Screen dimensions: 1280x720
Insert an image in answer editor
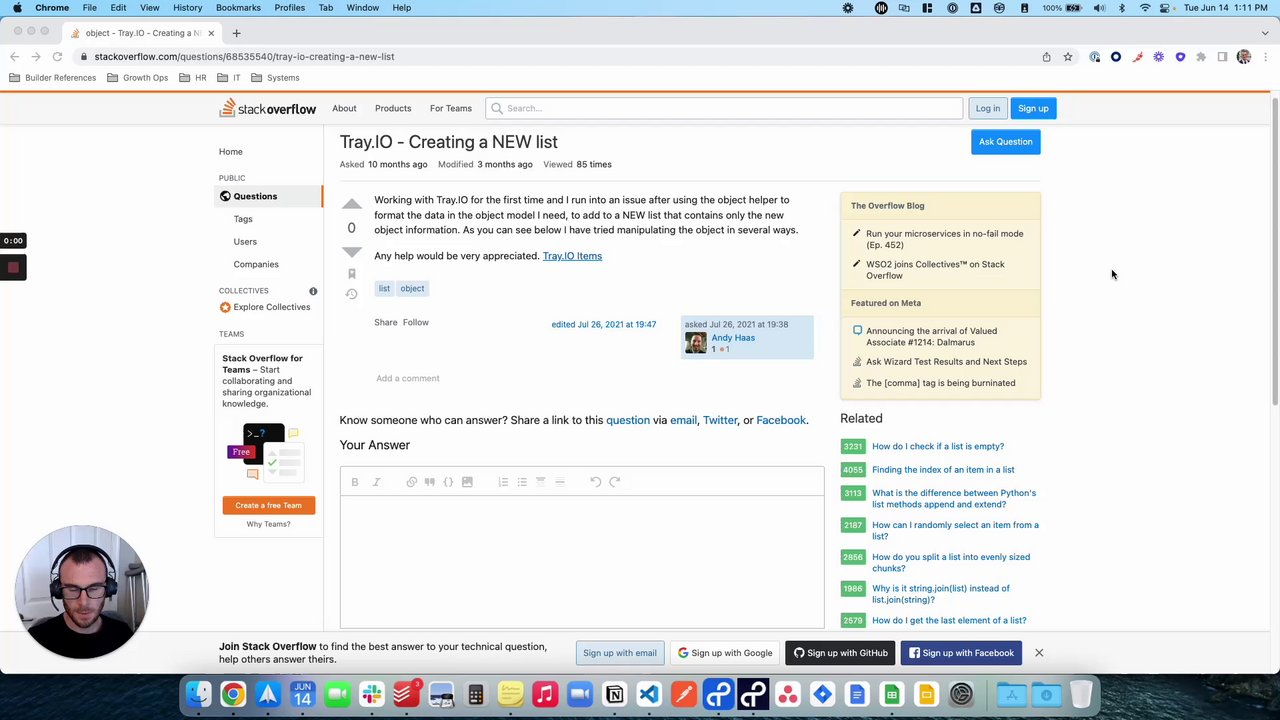click(467, 482)
